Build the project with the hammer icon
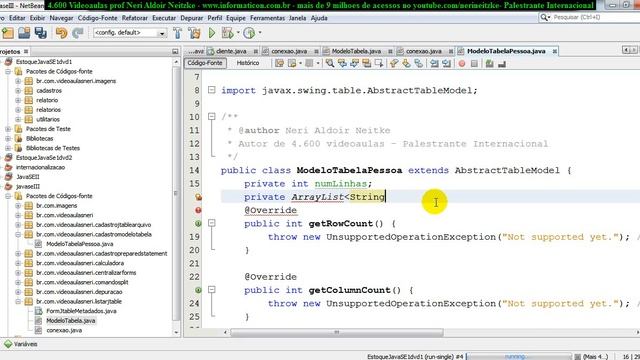Image resolution: width=640 pixels, height=360 pixels. [x=178, y=33]
